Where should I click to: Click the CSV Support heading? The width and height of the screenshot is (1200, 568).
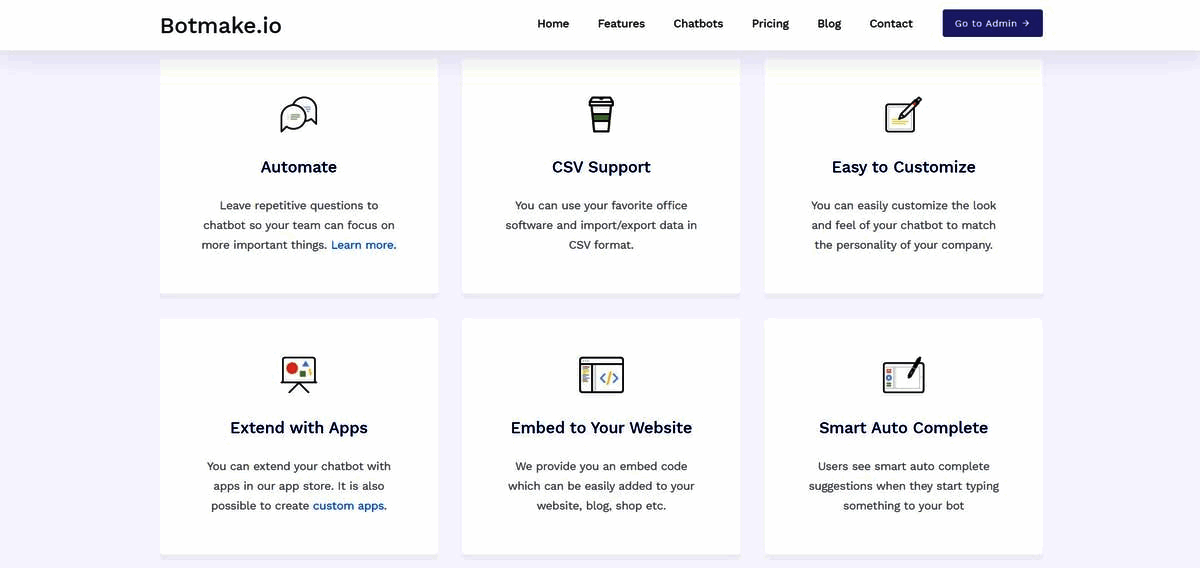tap(601, 167)
